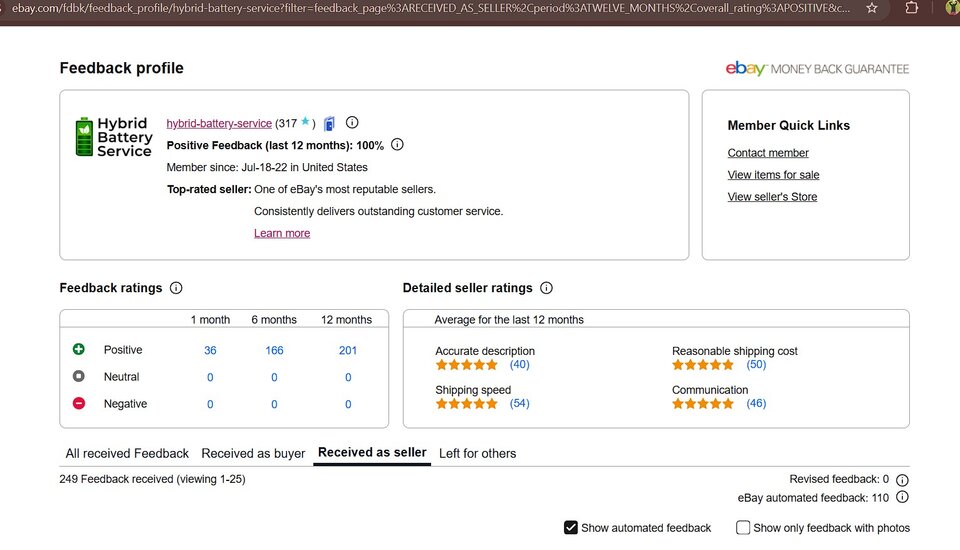The height and width of the screenshot is (550, 960).
Task: Switch to All received Feedback tab
Action: [x=127, y=454]
